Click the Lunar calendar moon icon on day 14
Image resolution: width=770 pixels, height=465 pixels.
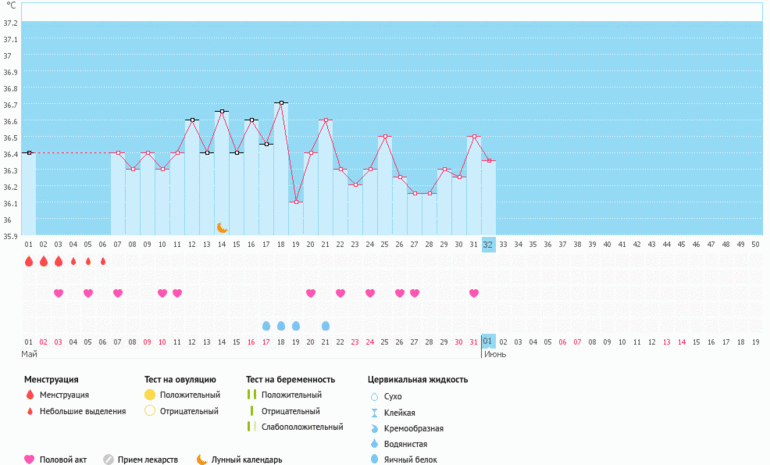tap(222, 228)
